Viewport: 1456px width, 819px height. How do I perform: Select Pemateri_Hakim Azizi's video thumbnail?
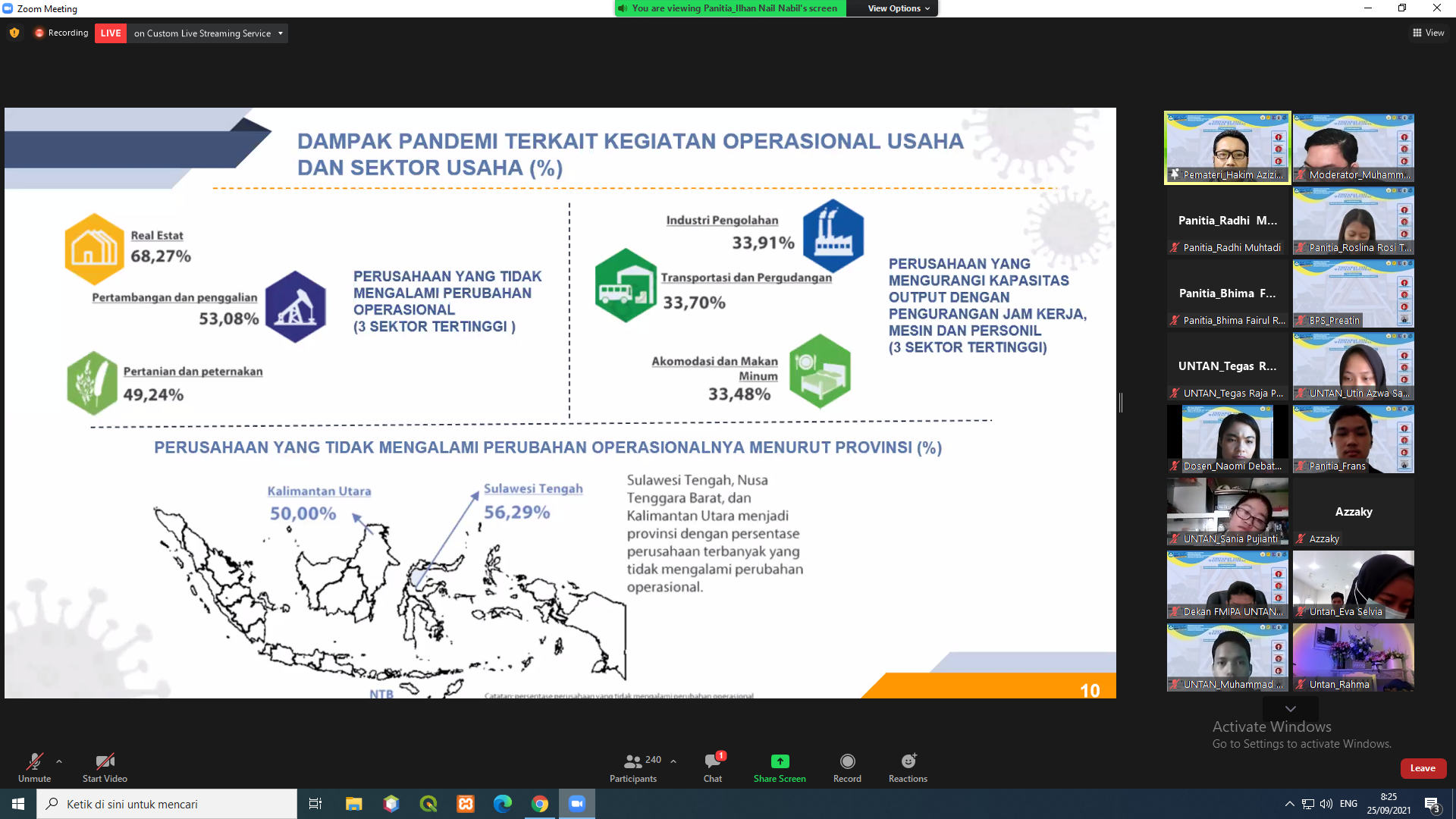[1226, 147]
